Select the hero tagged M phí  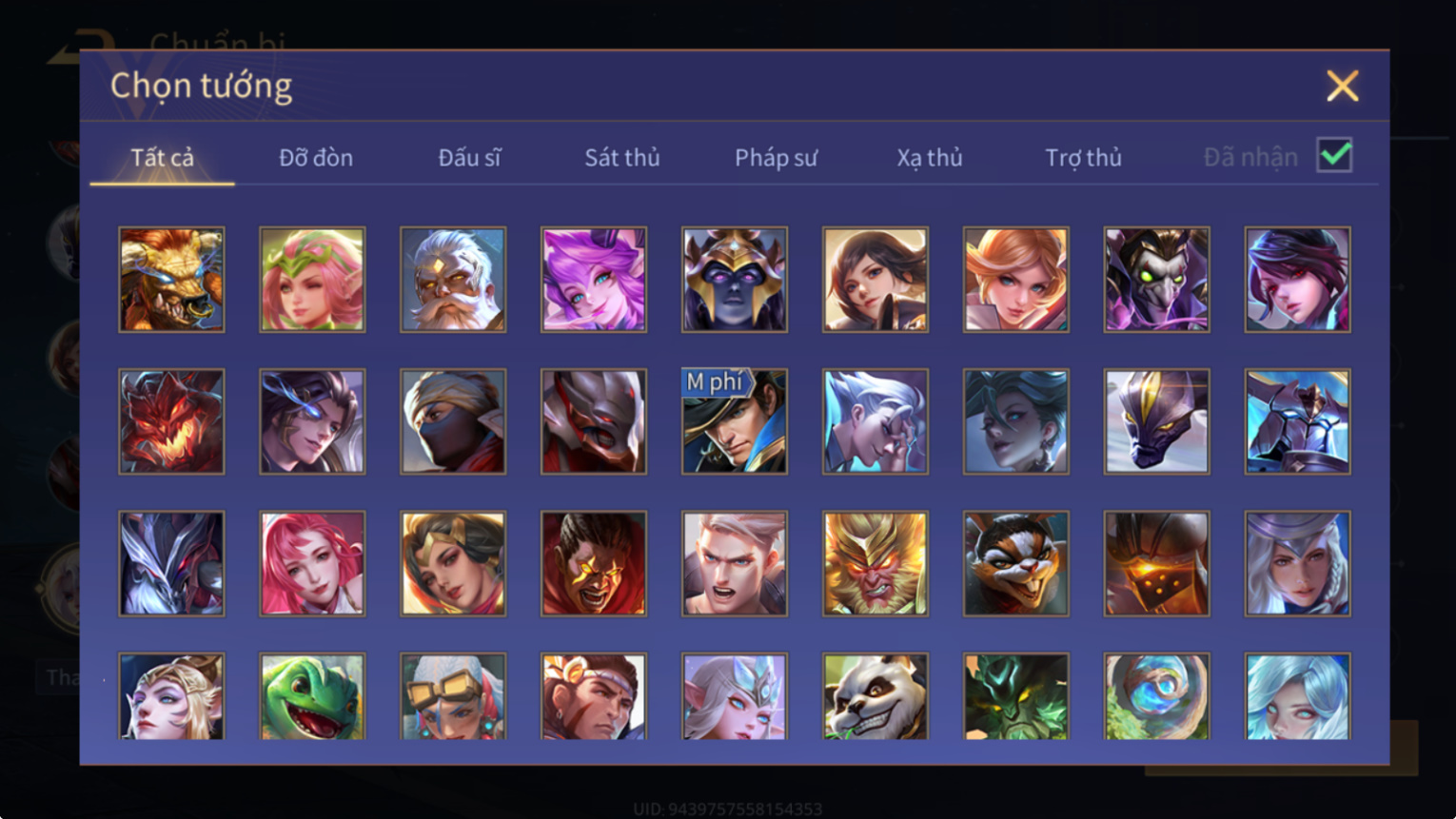[734, 421]
